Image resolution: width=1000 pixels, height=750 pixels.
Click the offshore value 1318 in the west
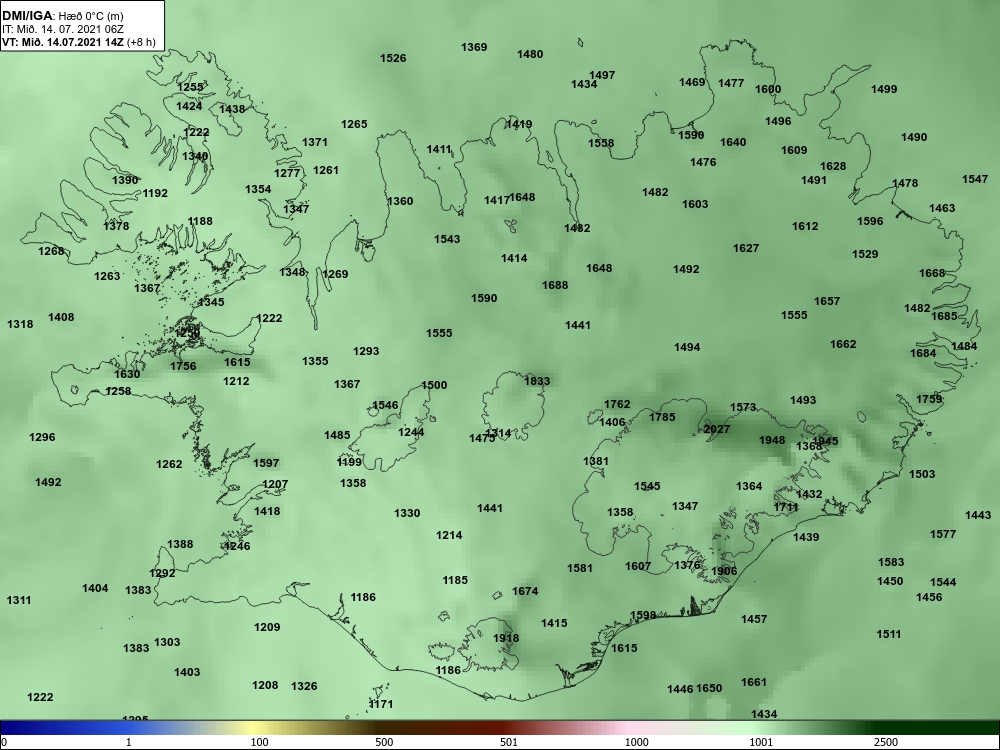pos(20,325)
